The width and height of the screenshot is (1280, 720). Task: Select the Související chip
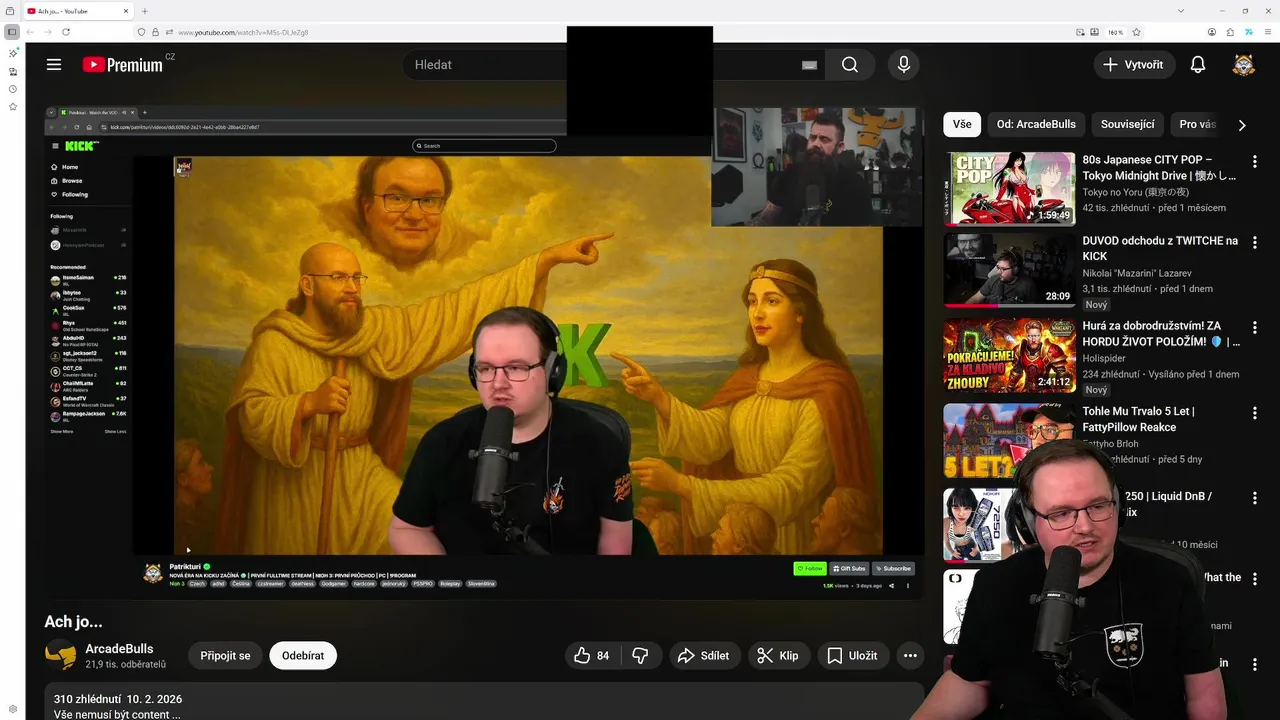(x=1128, y=124)
